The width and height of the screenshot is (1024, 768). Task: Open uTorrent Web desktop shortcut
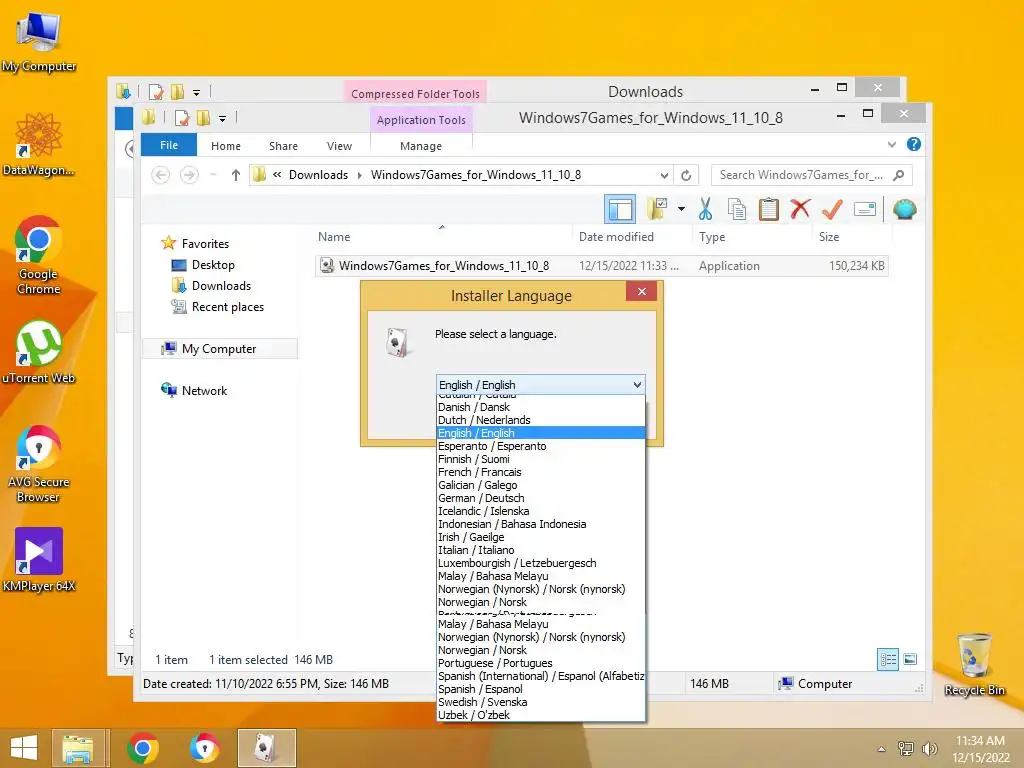coord(39,352)
